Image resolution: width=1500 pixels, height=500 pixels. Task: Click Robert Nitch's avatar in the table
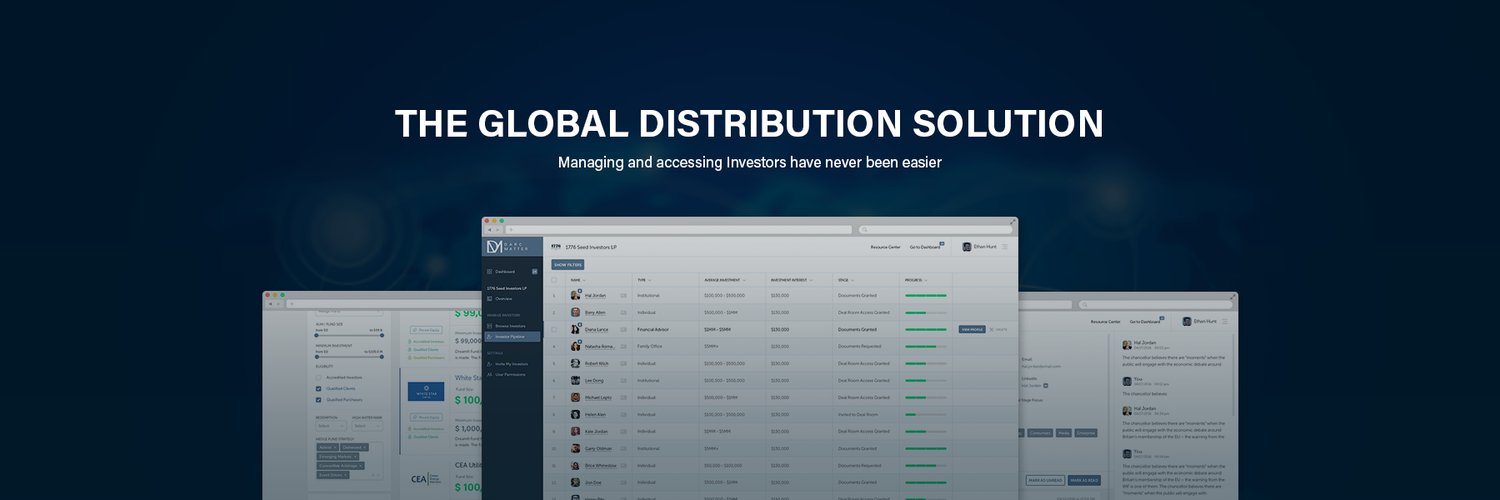[x=576, y=363]
